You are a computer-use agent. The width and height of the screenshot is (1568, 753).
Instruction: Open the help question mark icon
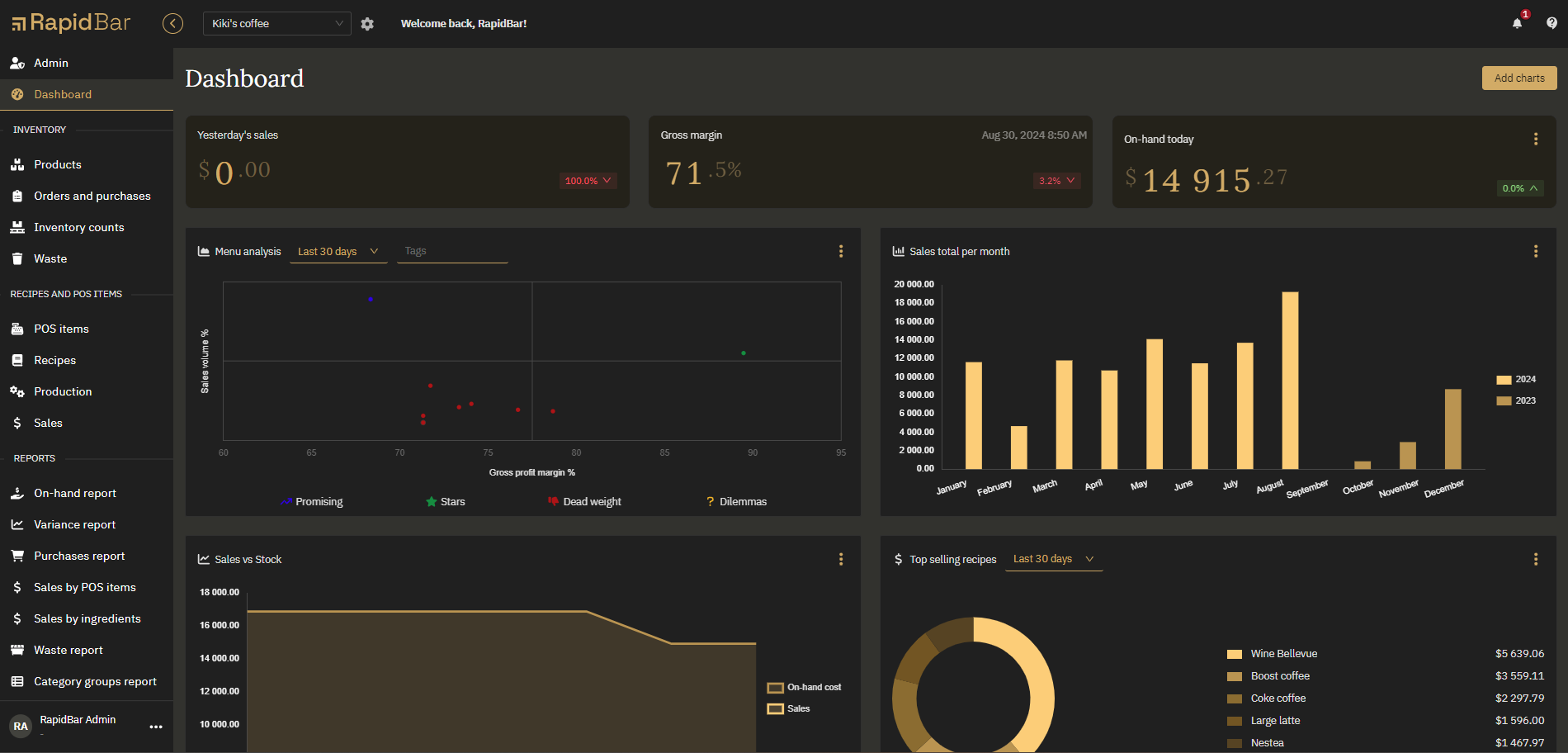pos(1551,23)
